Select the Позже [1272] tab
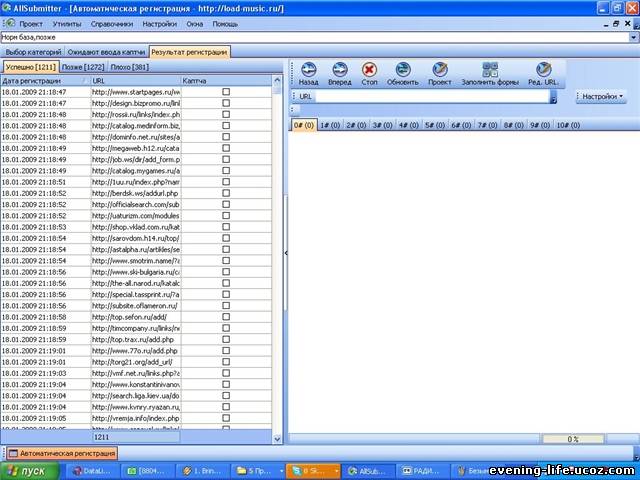 (x=83, y=67)
